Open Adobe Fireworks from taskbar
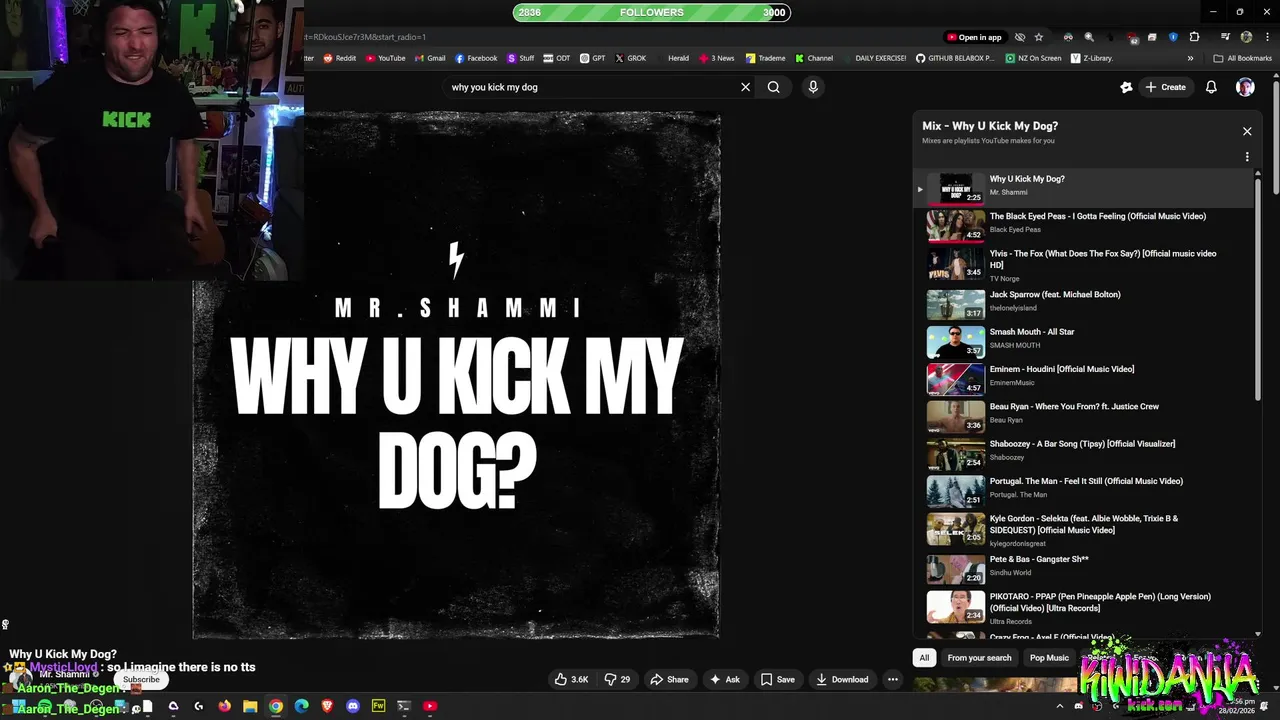This screenshot has height=720, width=1280. click(378, 706)
